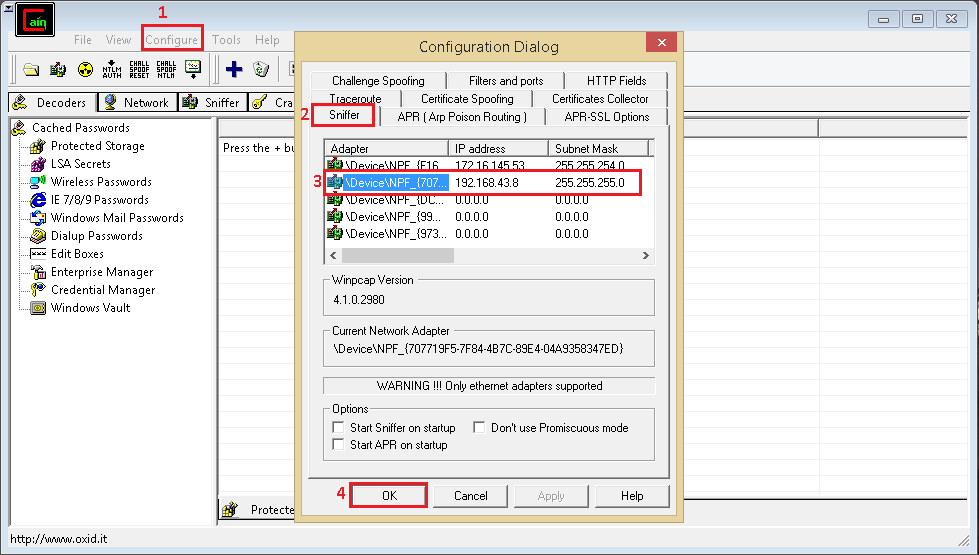Click the Enterprise Manager icon in tree
Screen dimensions: 979x555
38,272
